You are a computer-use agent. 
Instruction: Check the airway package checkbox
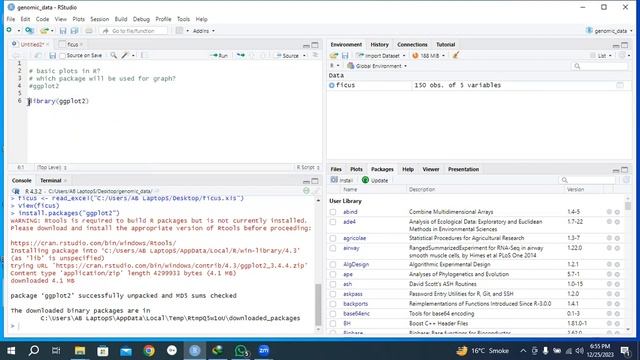333,248
